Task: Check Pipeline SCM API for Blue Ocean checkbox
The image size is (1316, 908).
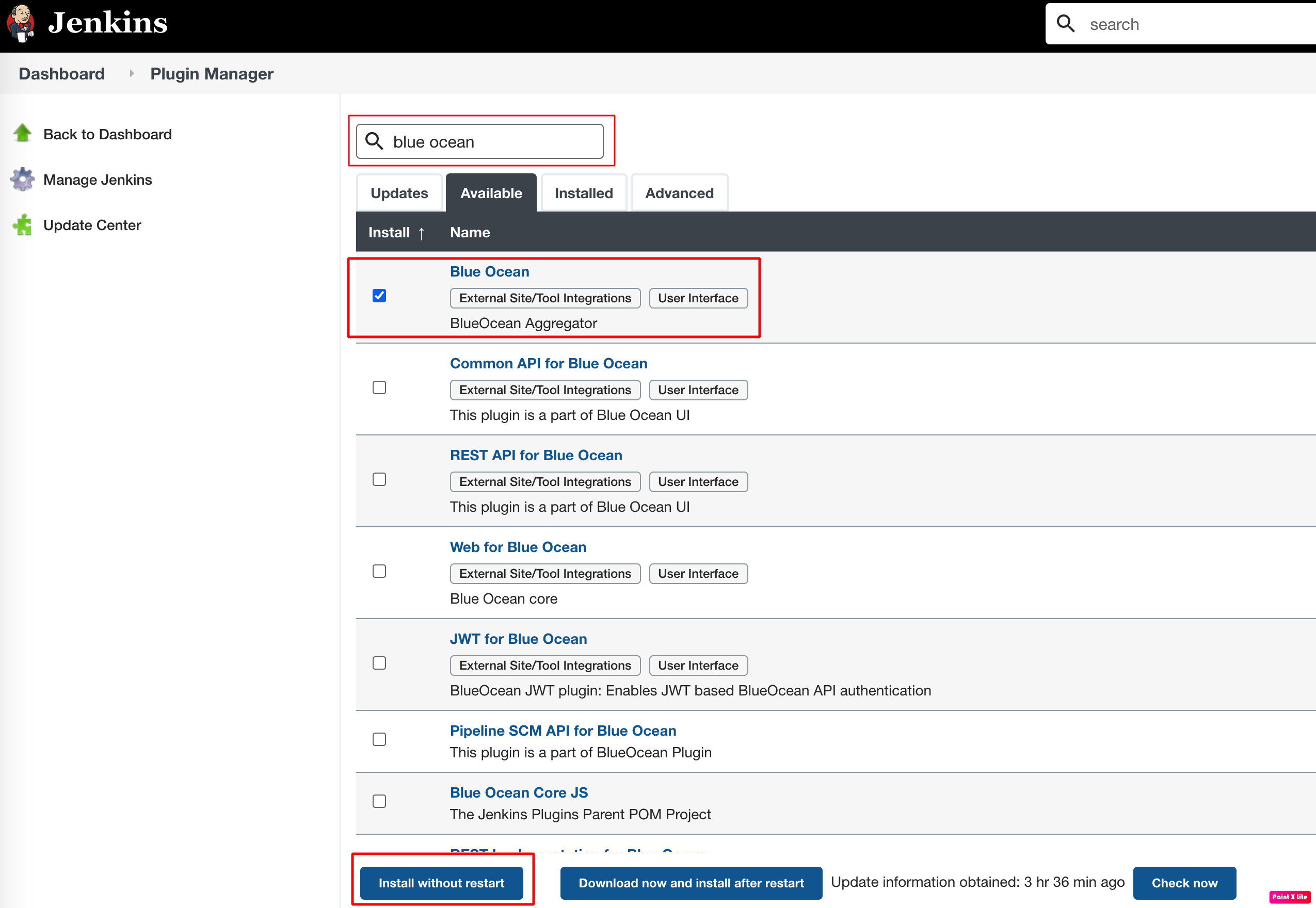Action: (379, 740)
